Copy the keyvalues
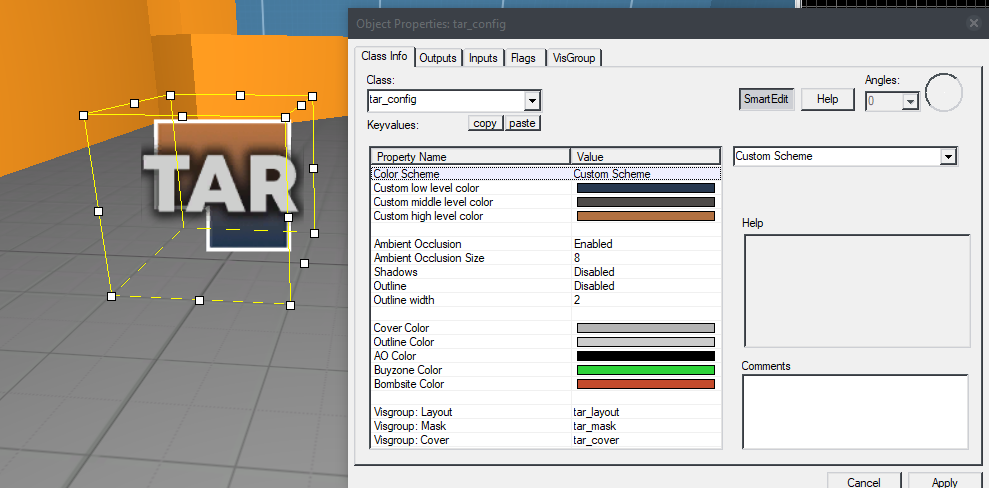Viewport: 989px width, 488px height. [485, 124]
